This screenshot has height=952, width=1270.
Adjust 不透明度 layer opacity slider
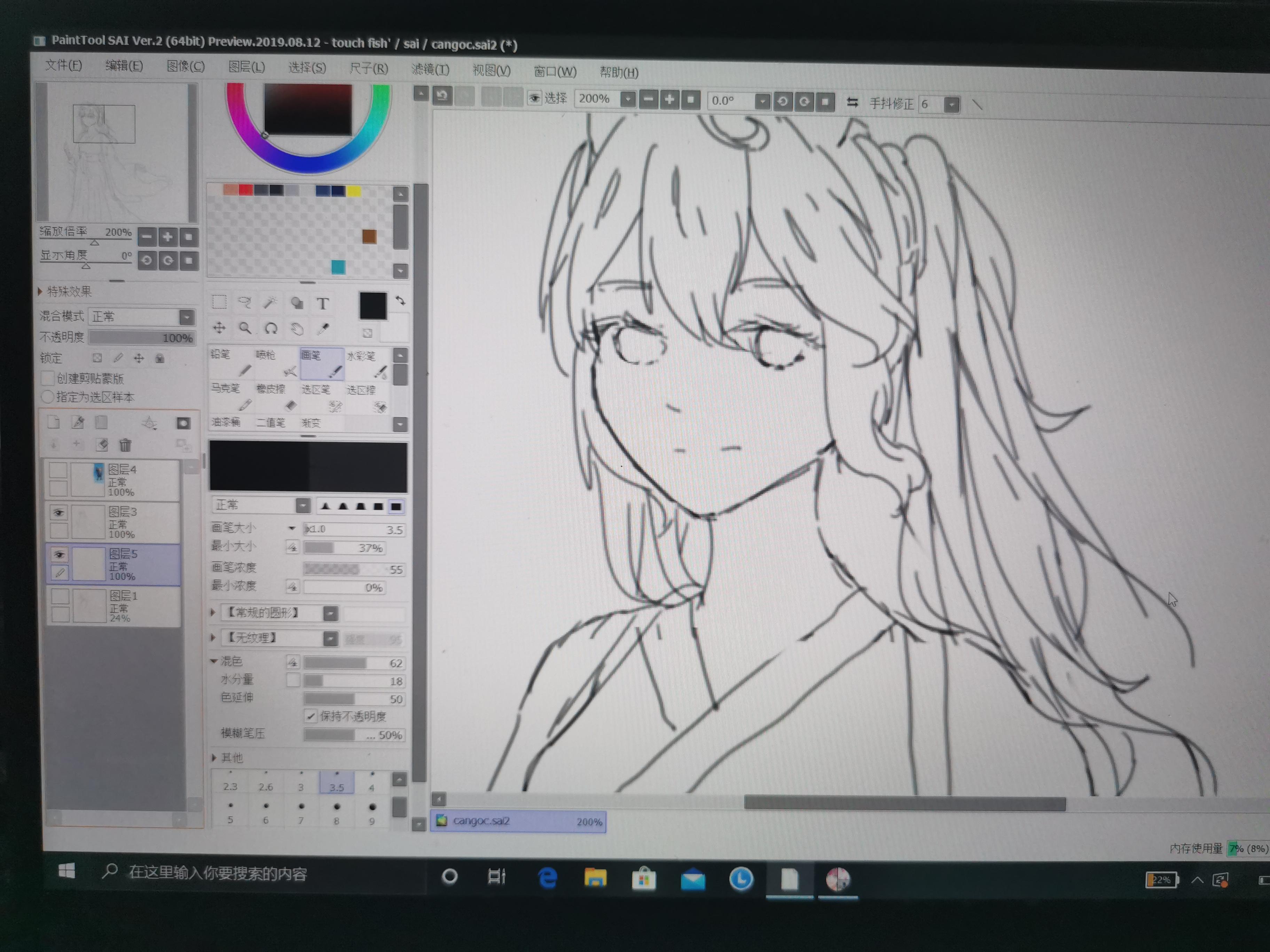click(x=142, y=338)
